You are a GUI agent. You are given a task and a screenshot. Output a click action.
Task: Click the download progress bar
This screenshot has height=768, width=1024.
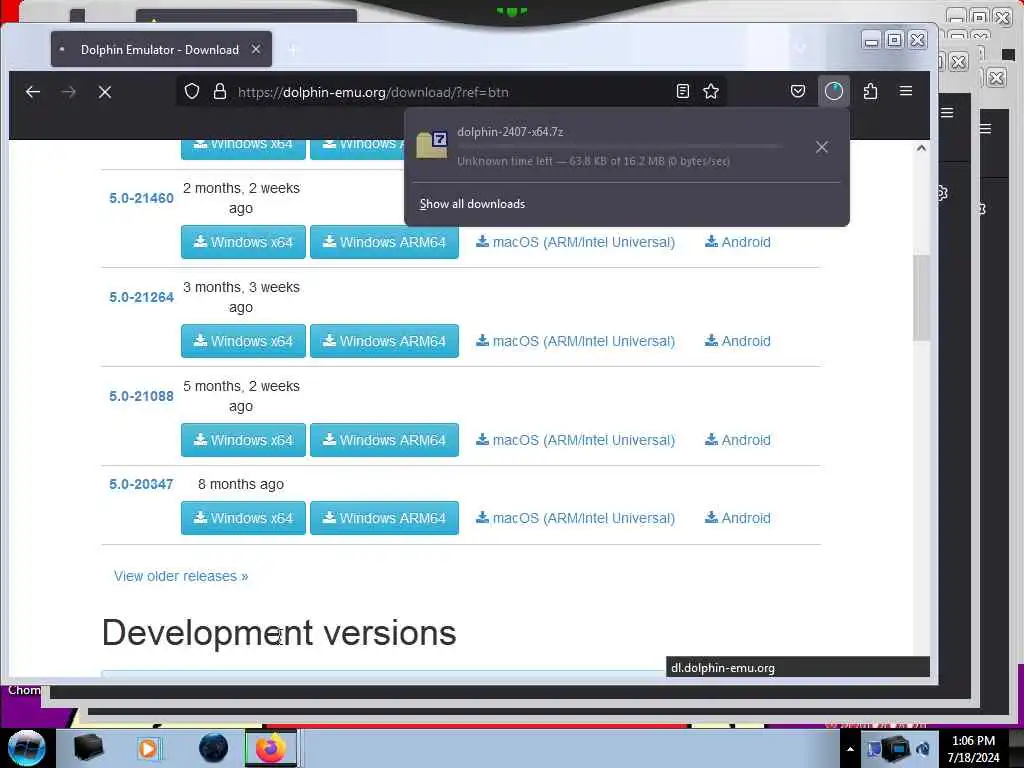619,146
